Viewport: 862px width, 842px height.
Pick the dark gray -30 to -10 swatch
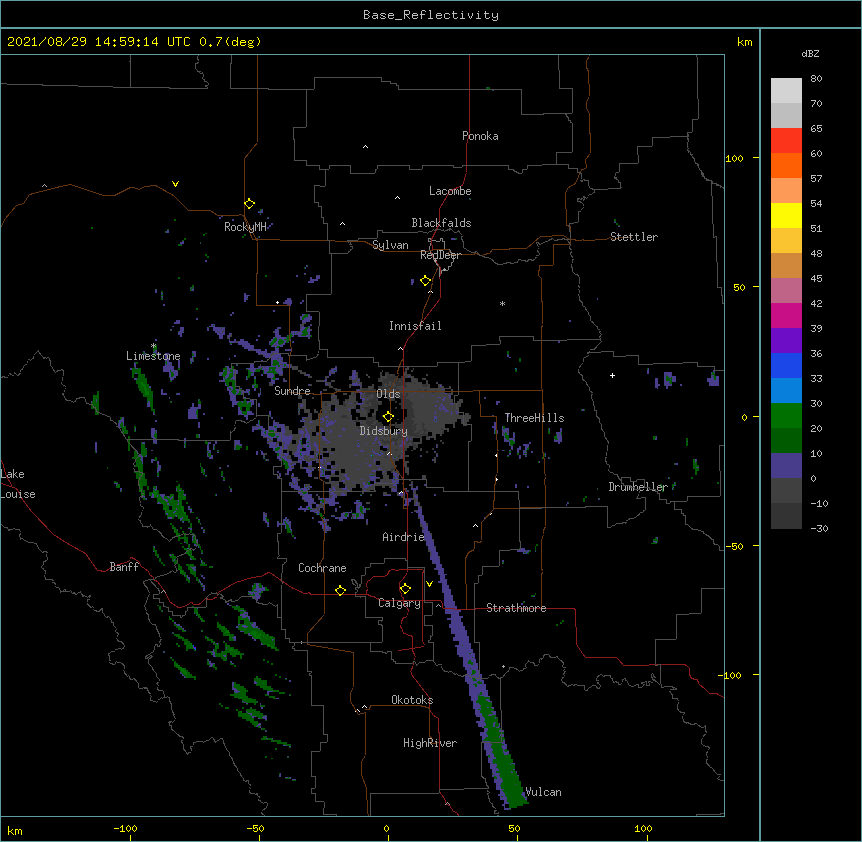[786, 516]
